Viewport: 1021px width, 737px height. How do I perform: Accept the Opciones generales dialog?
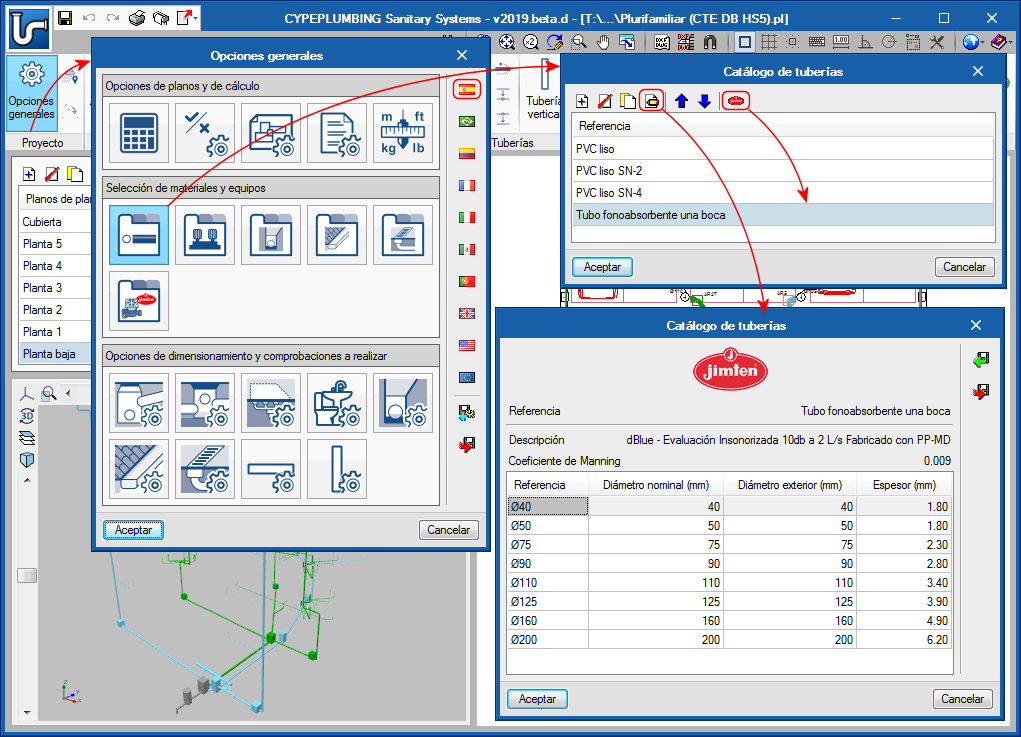(x=133, y=530)
